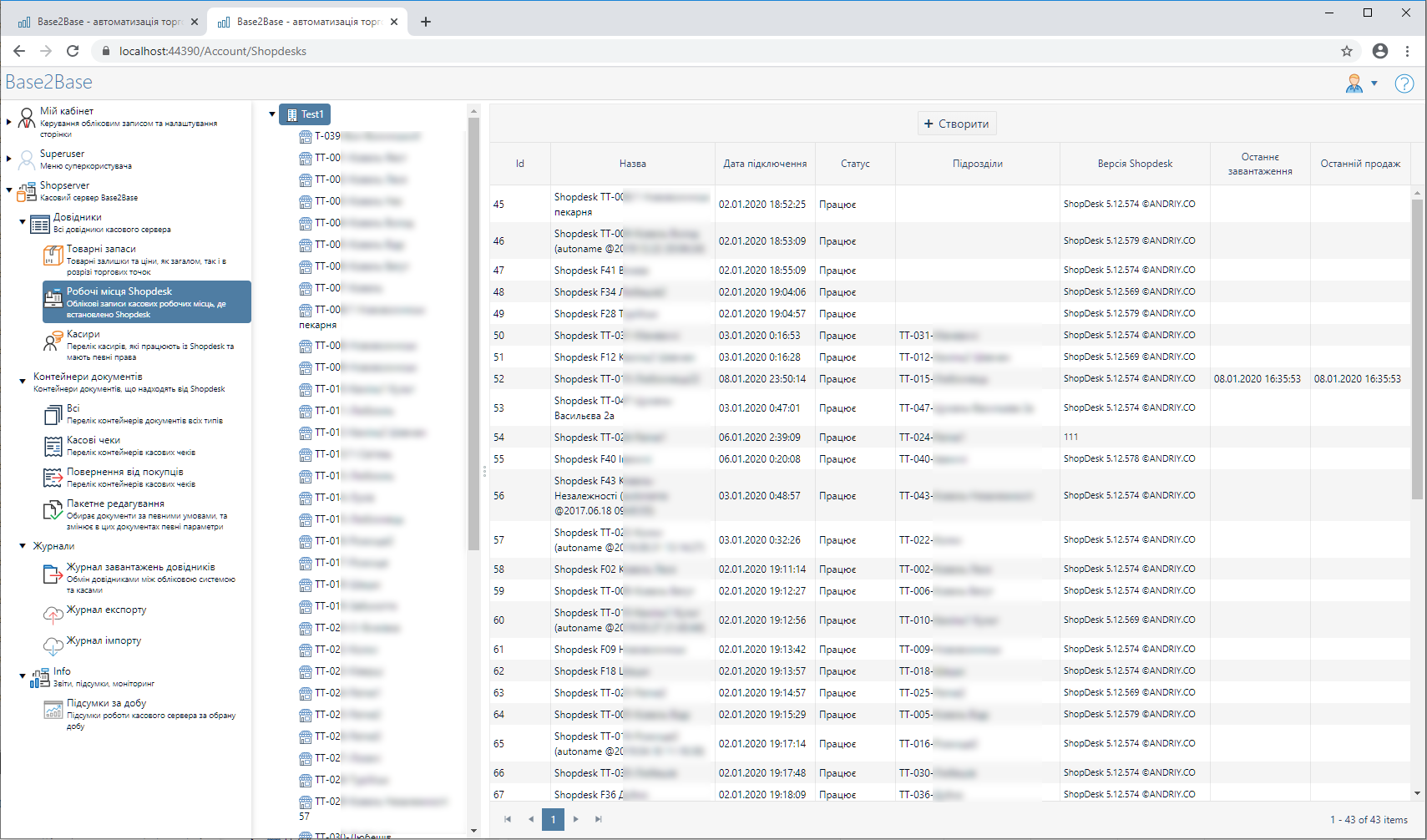
Task: Go to the next page in pager
Action: pos(576,819)
